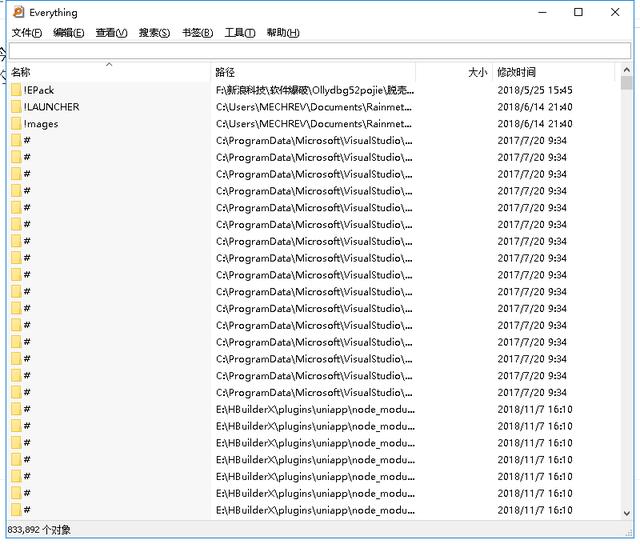Close the Everything window
This screenshot has height=544, width=640.
pyautogui.click(x=615, y=12)
